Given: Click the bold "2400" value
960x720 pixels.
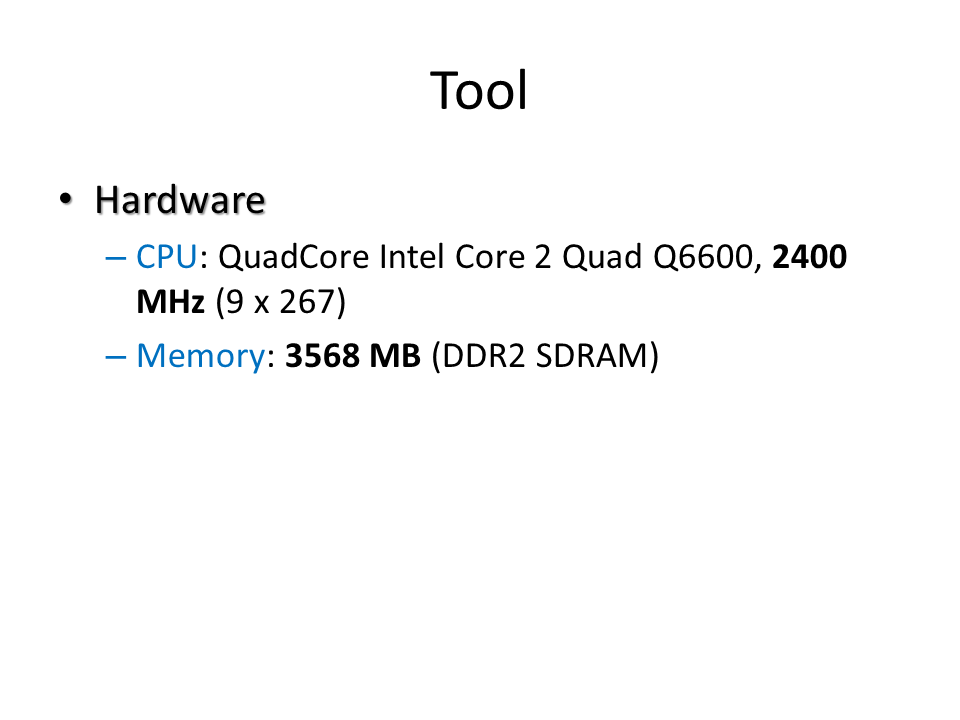Looking at the screenshot, I should click(x=811, y=258).
